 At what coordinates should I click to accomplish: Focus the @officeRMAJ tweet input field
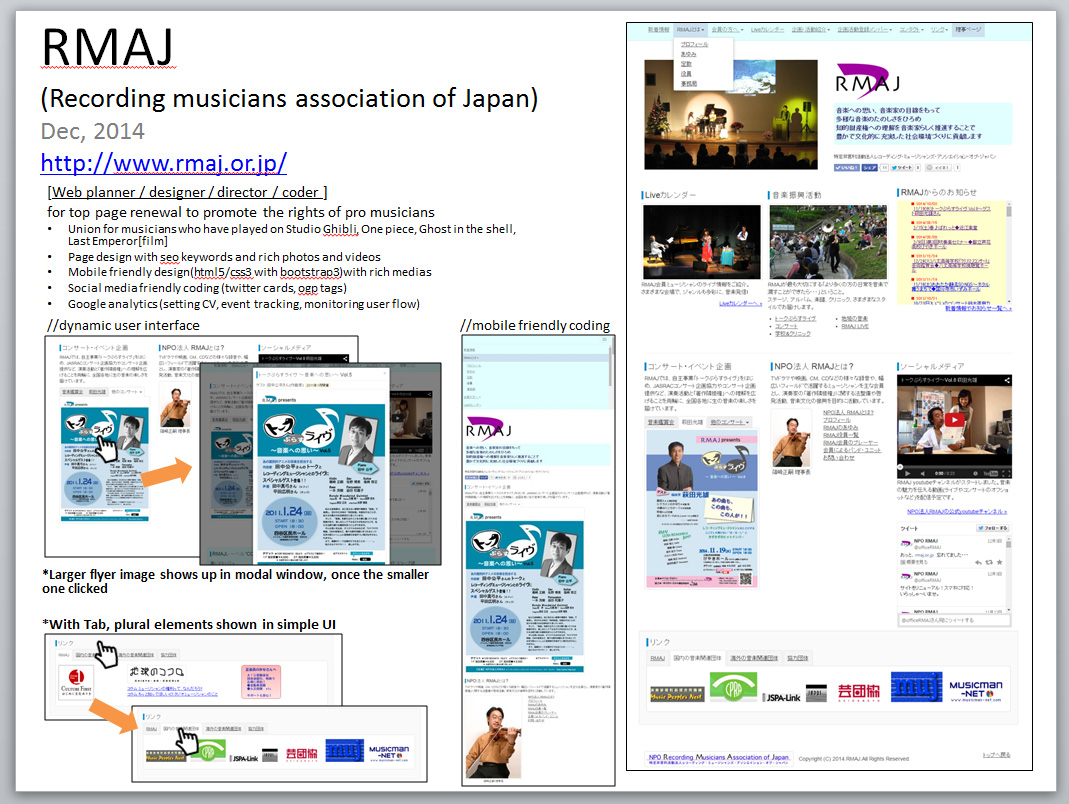click(x=954, y=621)
